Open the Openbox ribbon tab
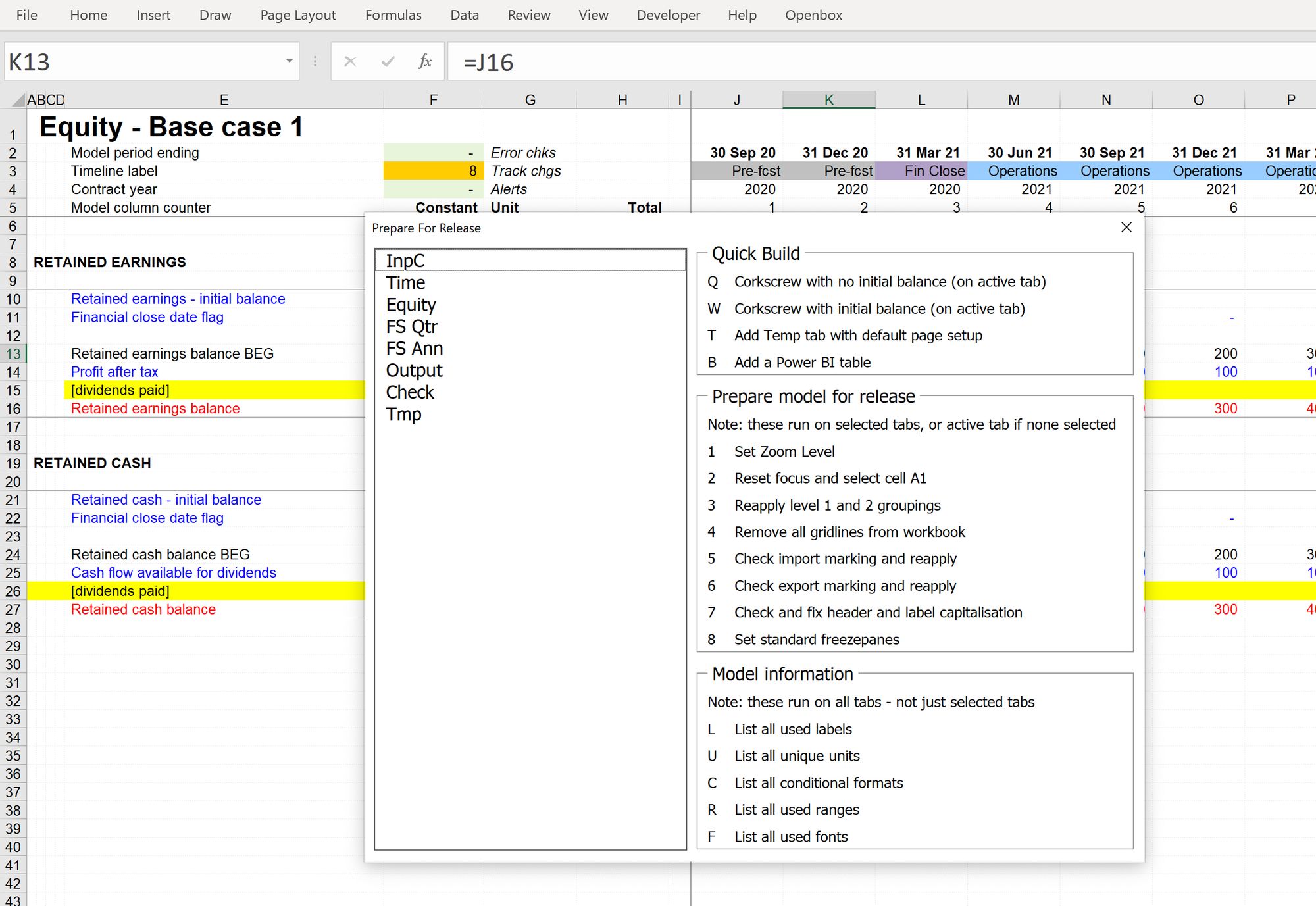The height and width of the screenshot is (906, 1316). pos(813,15)
